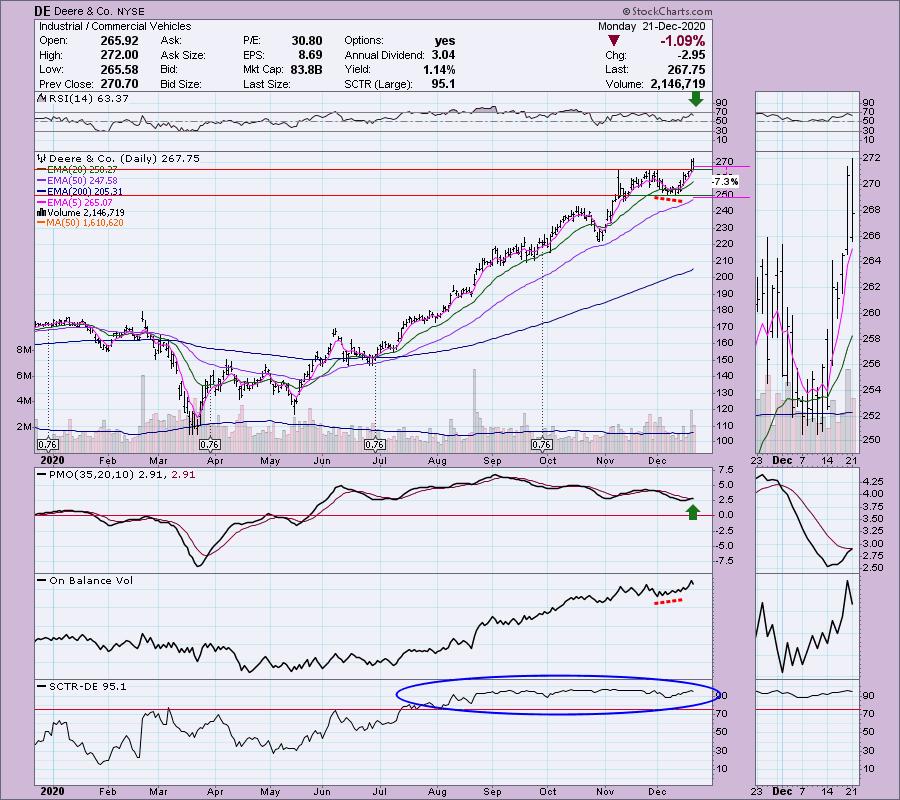The width and height of the screenshot is (900, 800).
Task: Click the Ask Size label
Action: point(183,55)
